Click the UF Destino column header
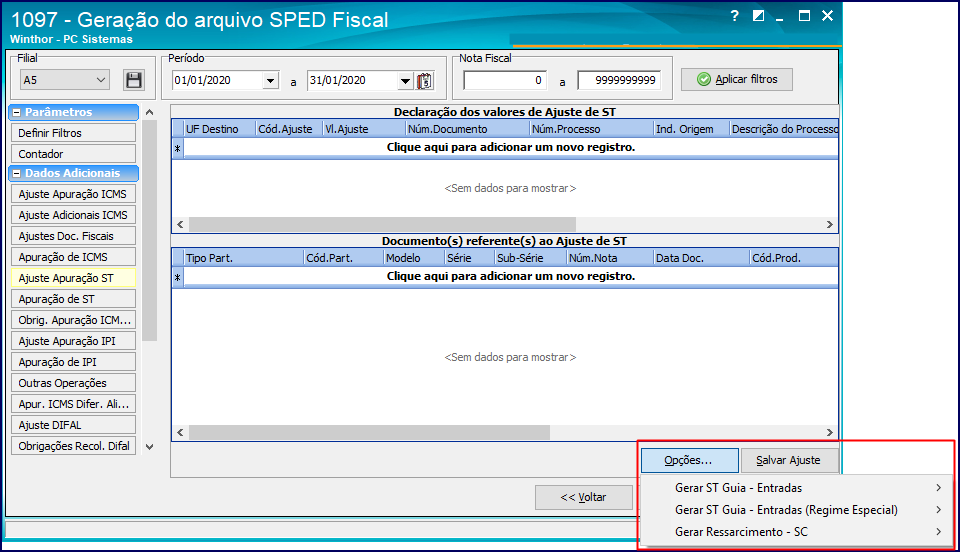 219,129
